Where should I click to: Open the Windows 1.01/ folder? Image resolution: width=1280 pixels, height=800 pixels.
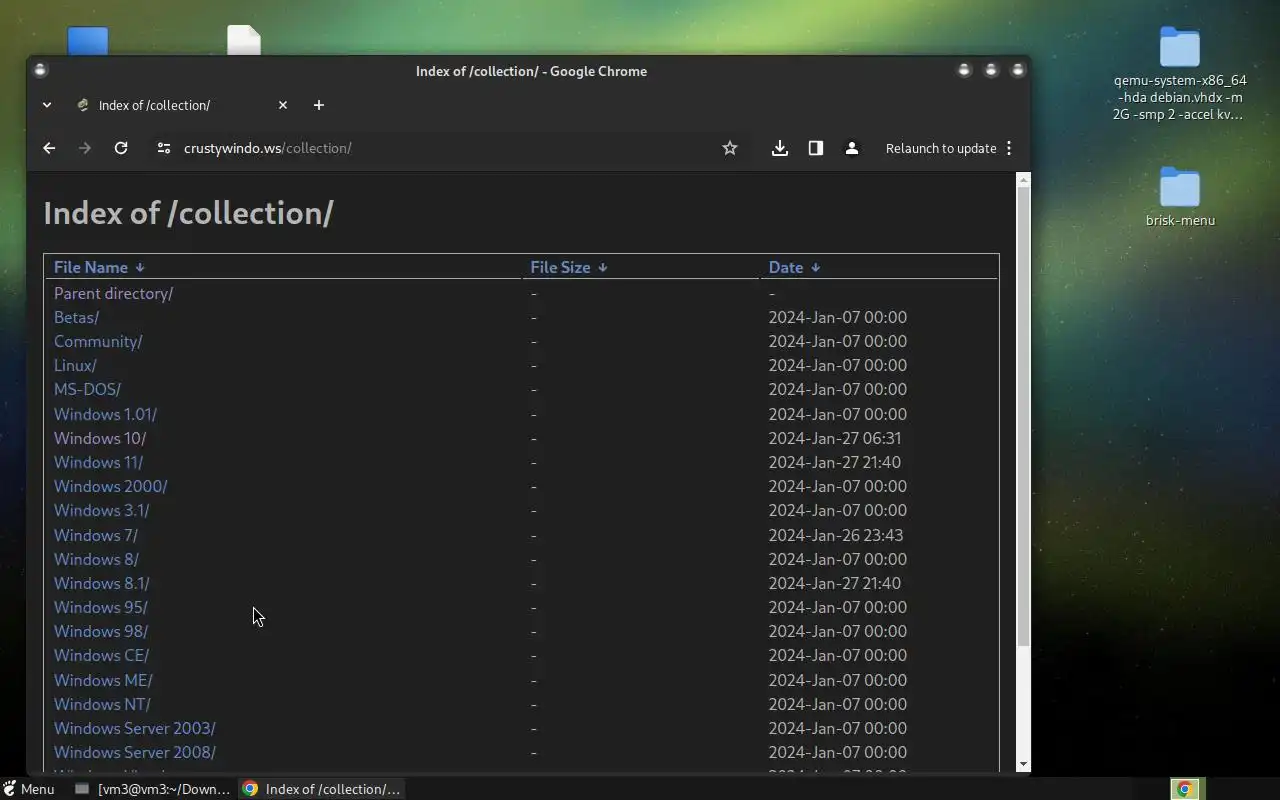(105, 414)
